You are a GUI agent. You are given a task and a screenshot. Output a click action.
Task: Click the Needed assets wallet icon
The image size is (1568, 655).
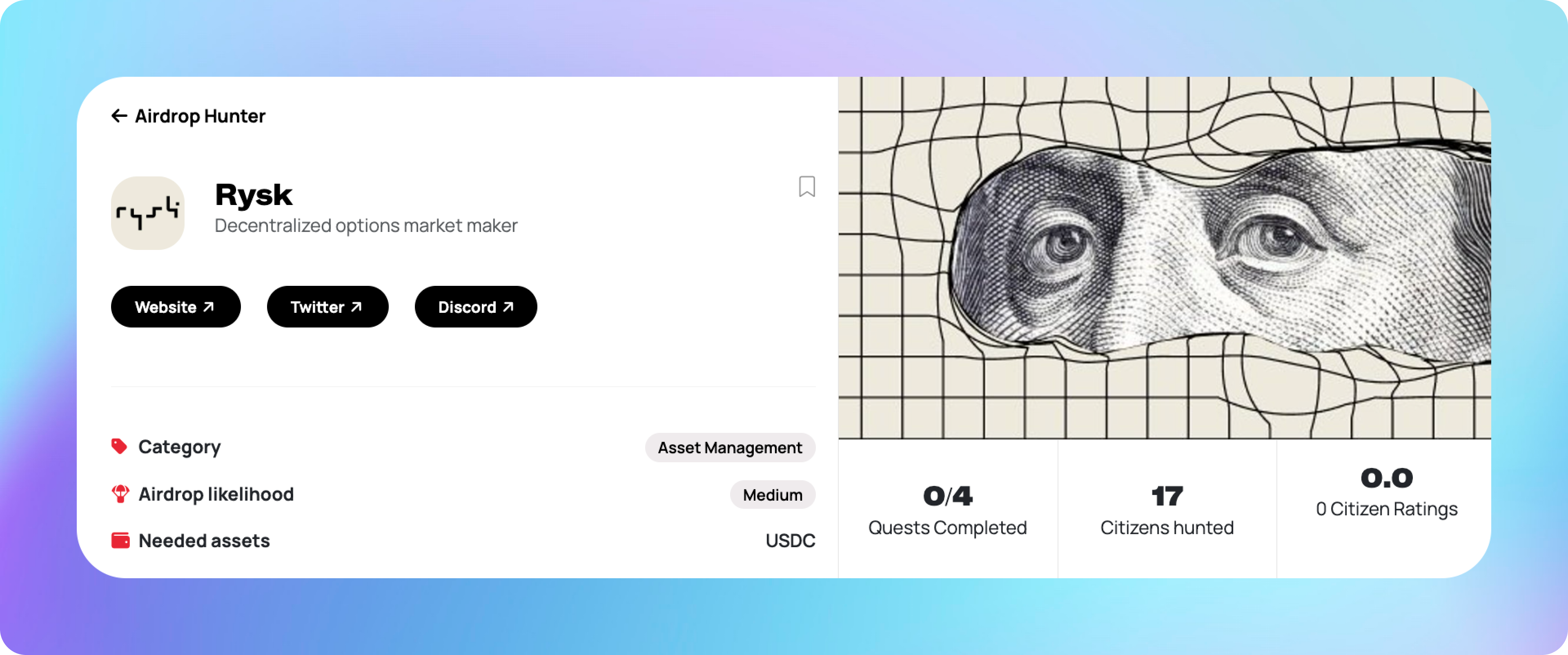120,541
